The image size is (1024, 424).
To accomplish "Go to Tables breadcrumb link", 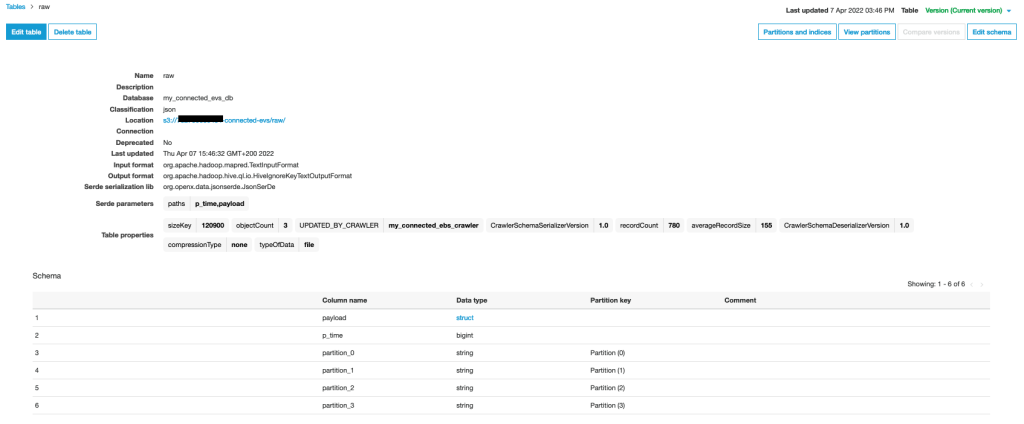I will [16, 7].
